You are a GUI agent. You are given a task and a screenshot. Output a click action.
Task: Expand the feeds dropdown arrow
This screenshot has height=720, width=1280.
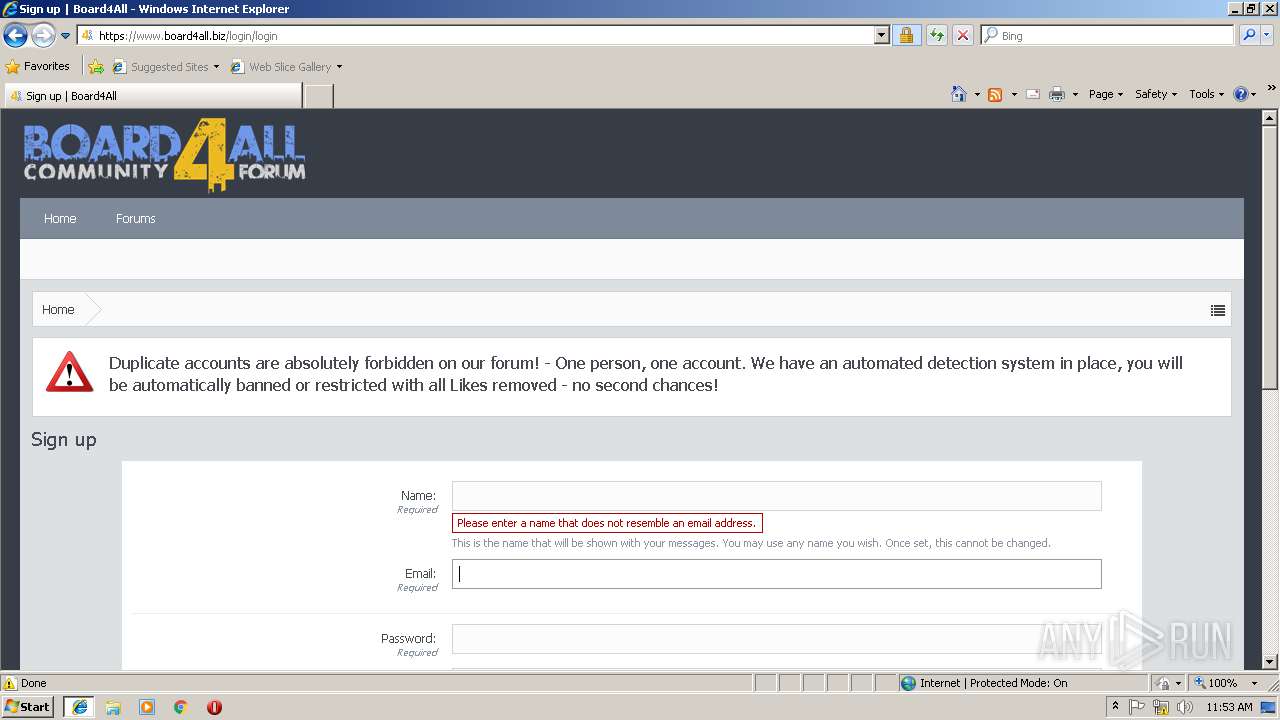pos(1014,94)
